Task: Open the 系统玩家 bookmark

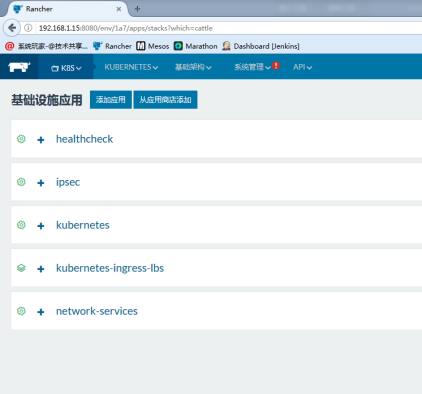Action: [47, 46]
